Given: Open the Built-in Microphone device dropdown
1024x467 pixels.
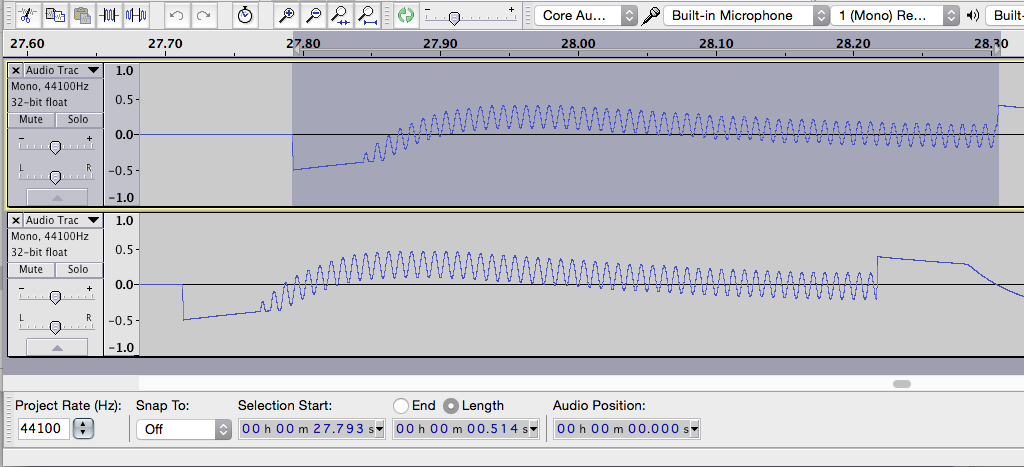Looking at the screenshot, I should click(746, 16).
